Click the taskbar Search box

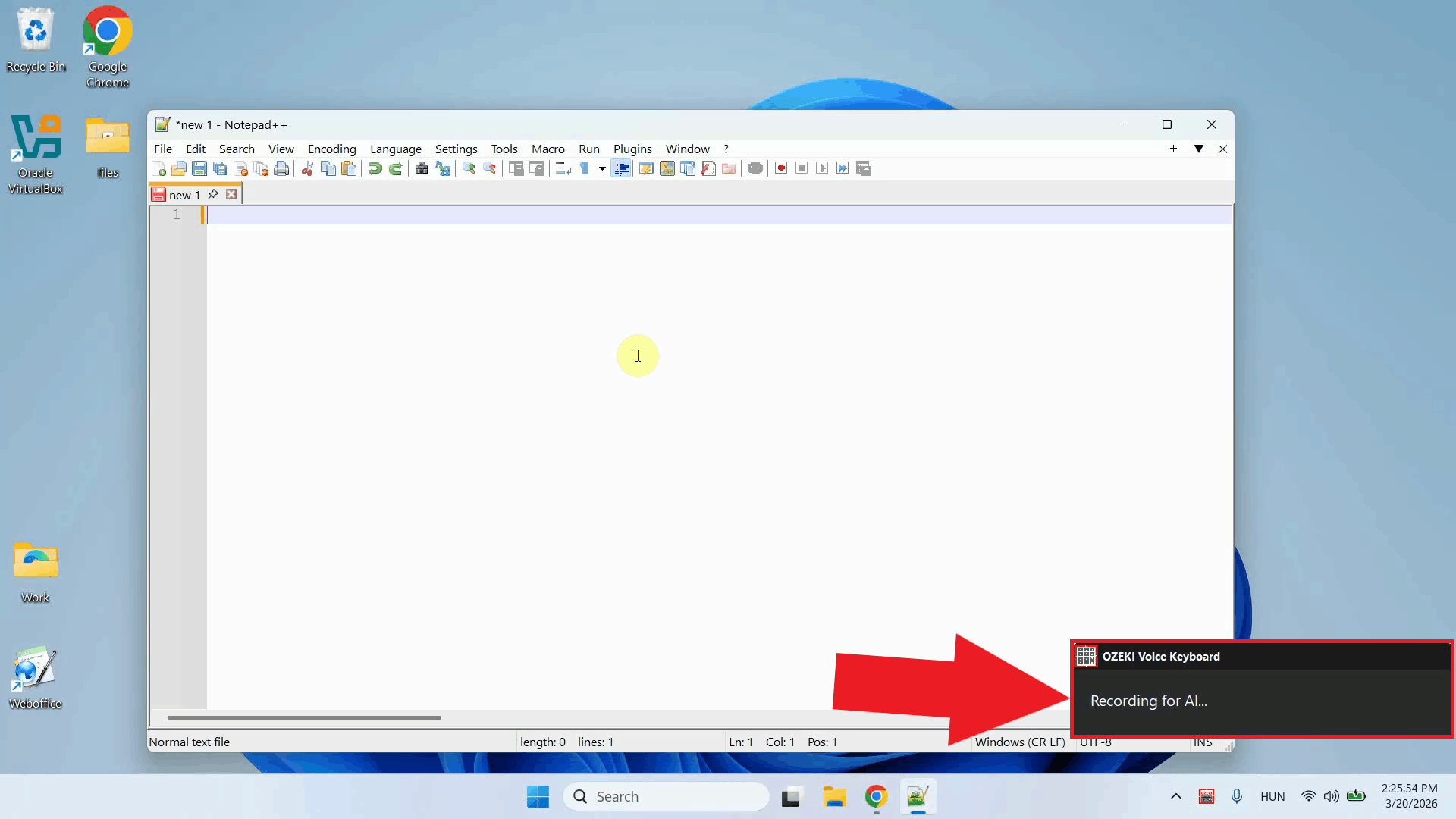666,796
